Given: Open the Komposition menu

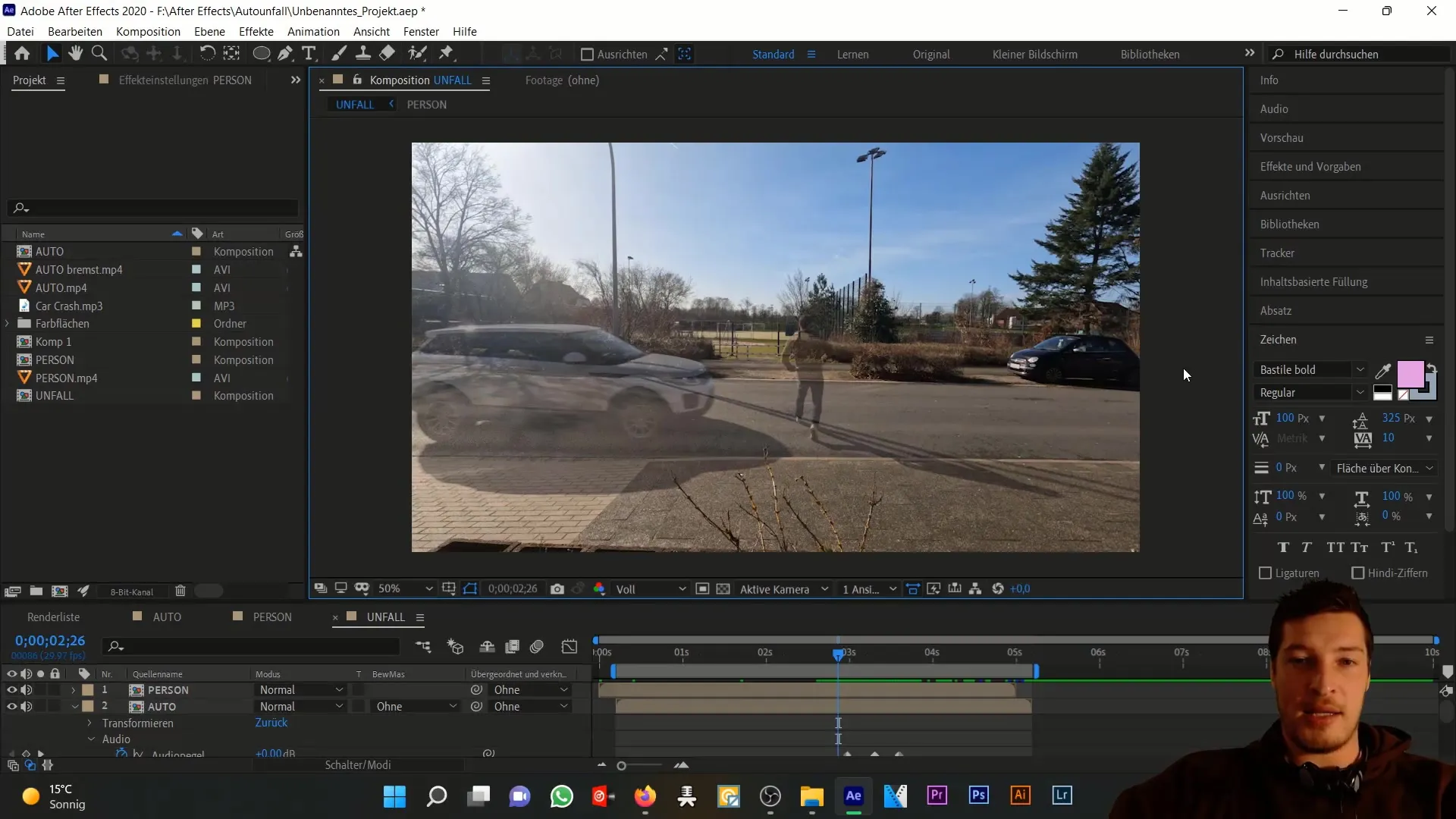Looking at the screenshot, I should [148, 31].
